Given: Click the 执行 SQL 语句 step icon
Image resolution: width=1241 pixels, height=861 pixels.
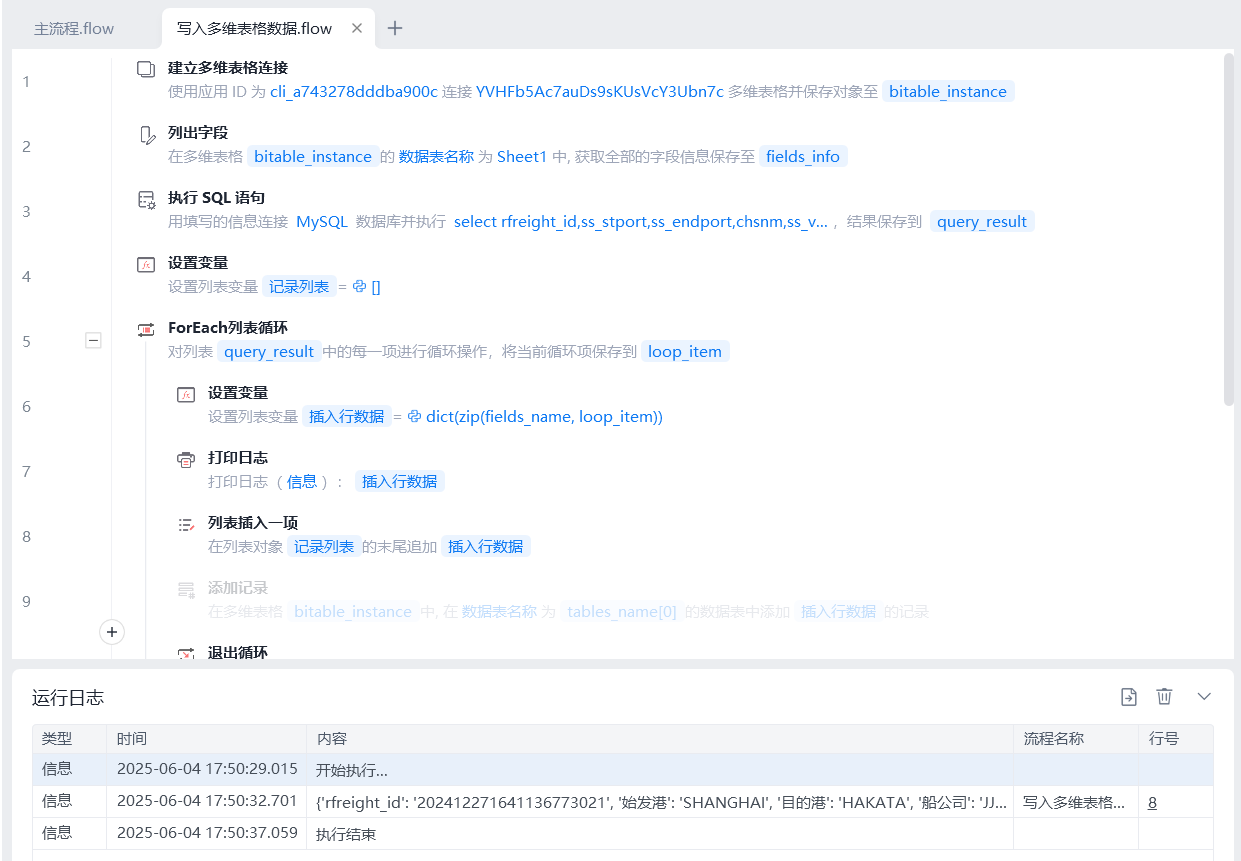Looking at the screenshot, I should 146,200.
